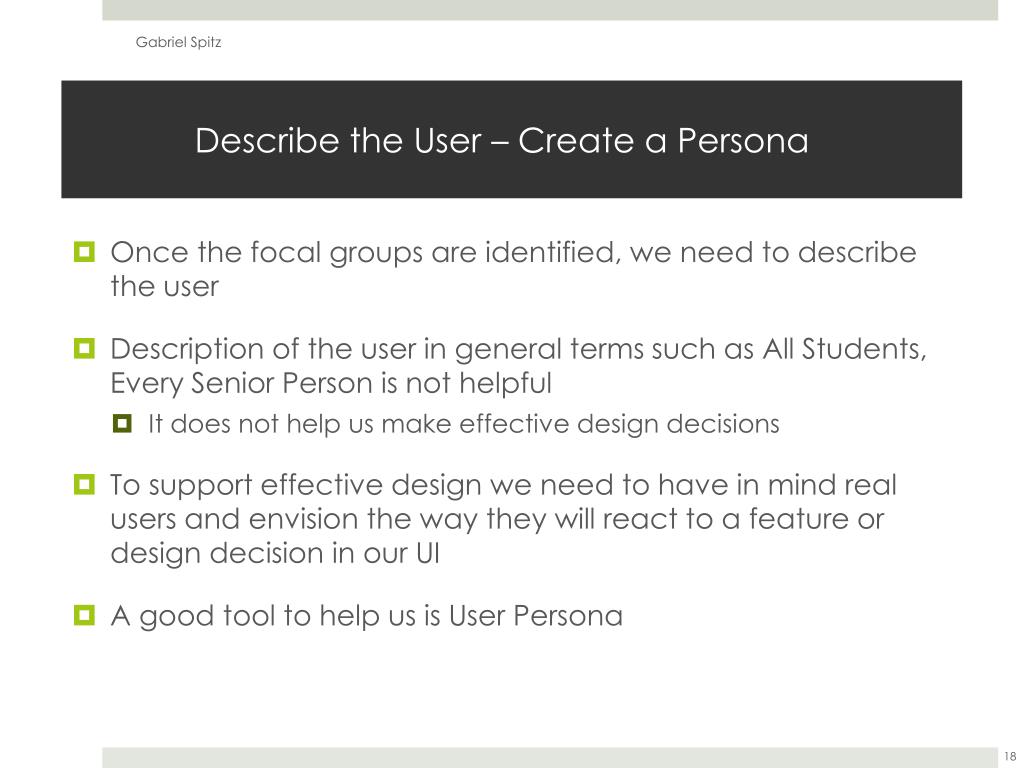The width and height of the screenshot is (1024, 768).
Task: Click the slide number 18
Action: click(1010, 756)
